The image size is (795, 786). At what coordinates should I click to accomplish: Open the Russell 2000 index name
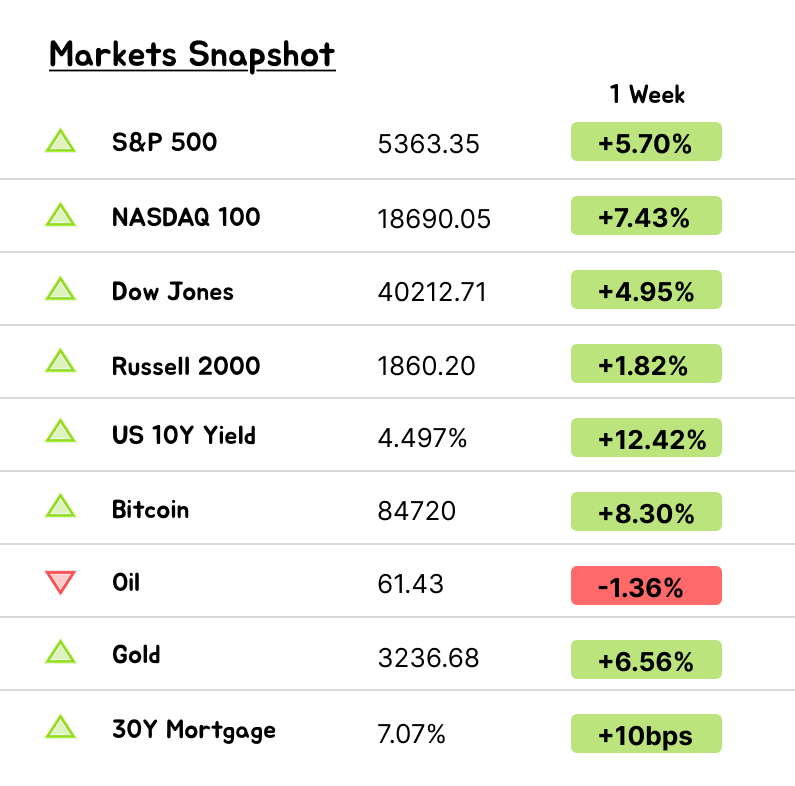point(186,365)
